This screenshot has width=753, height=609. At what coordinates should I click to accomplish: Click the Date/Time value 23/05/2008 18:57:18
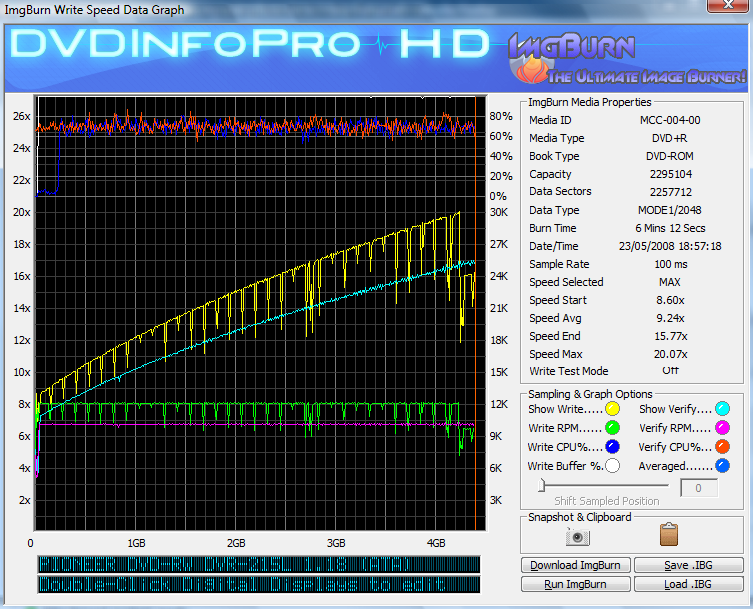point(670,246)
